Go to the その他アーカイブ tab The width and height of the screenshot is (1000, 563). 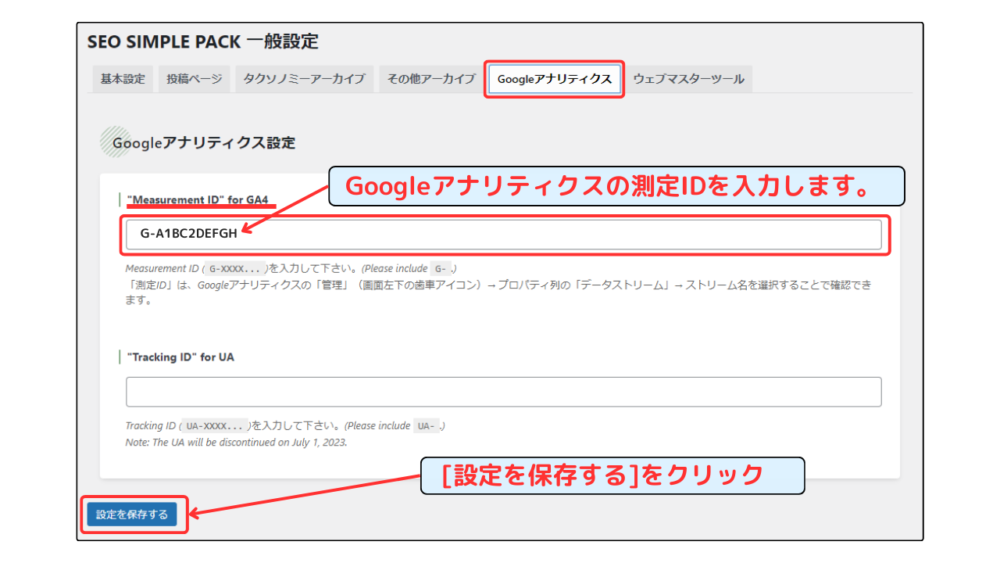coord(431,79)
